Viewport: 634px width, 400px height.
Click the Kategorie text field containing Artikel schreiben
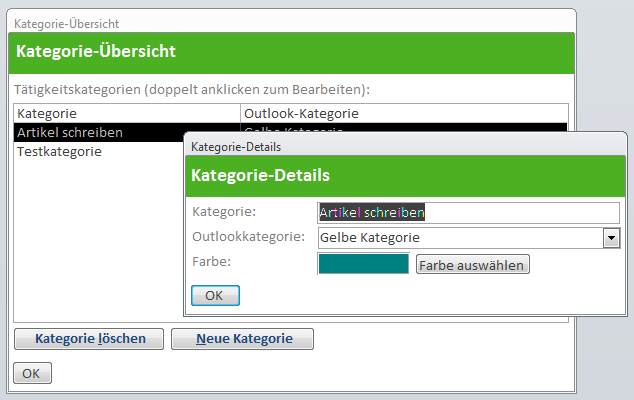(x=468, y=213)
